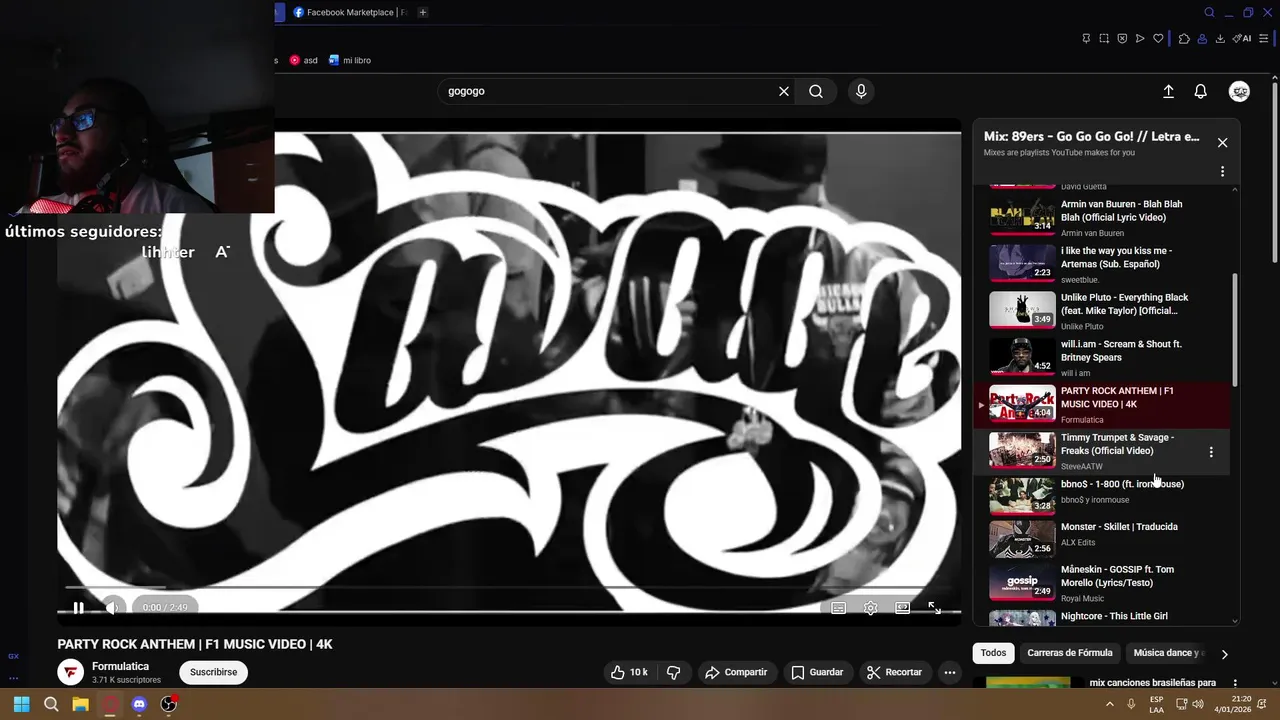This screenshot has height=720, width=1280.
Task: Toggle subtitles in the video player
Action: click(x=839, y=608)
